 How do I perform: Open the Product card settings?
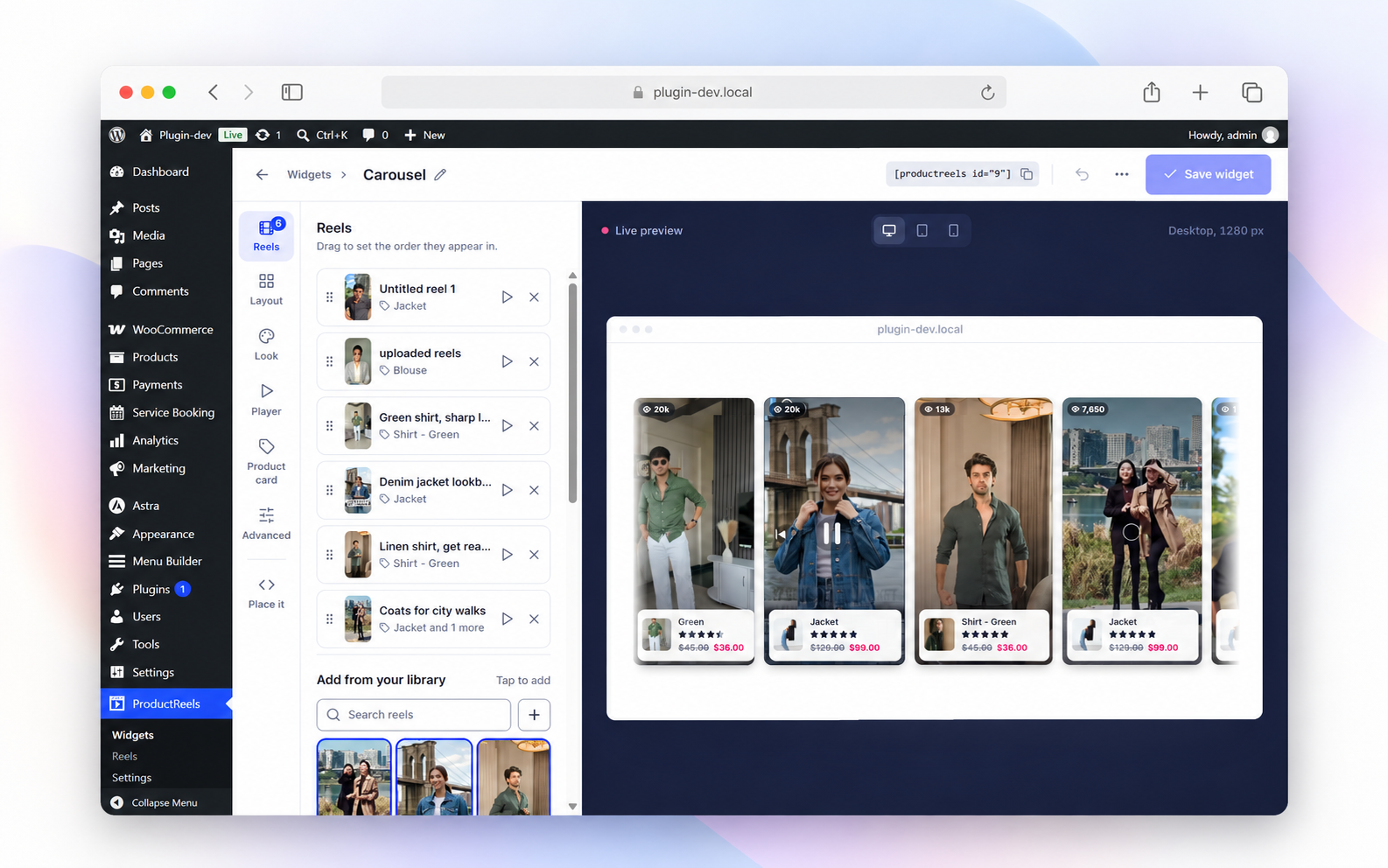(266, 461)
